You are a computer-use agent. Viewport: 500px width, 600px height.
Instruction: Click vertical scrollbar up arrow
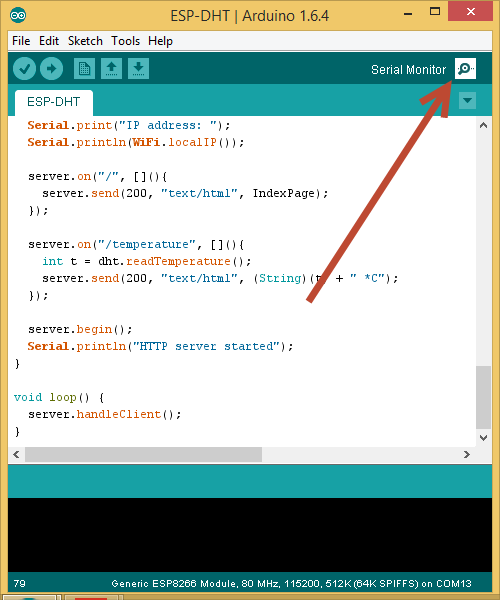(484, 126)
